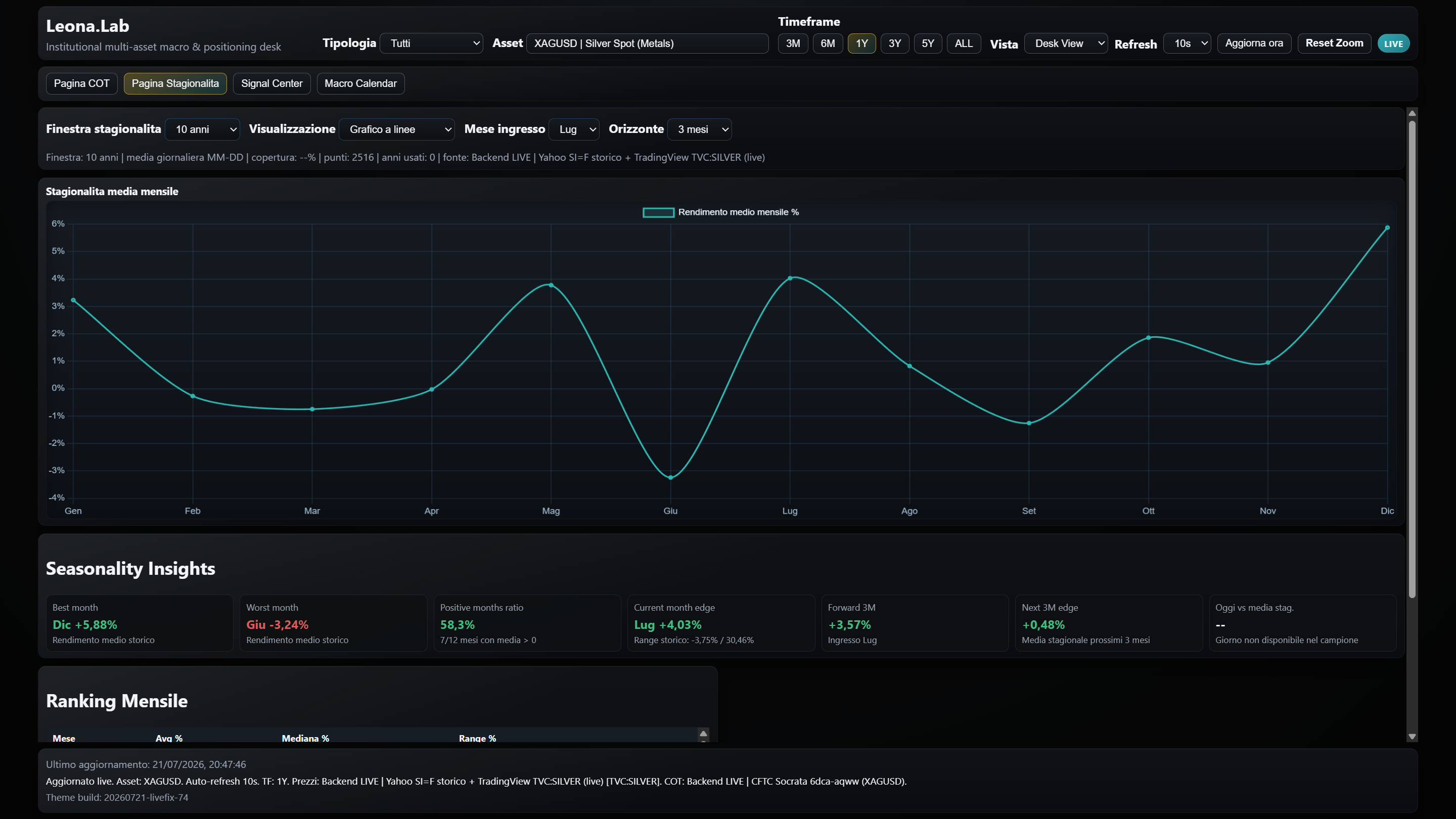Click the Dic data point on chart
The height and width of the screenshot is (819, 1456).
pyautogui.click(x=1387, y=228)
